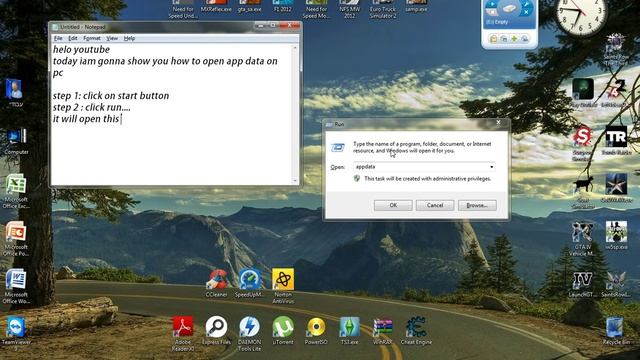Open the PowerISO desktop icon
The image size is (640, 360).
[x=316, y=330]
